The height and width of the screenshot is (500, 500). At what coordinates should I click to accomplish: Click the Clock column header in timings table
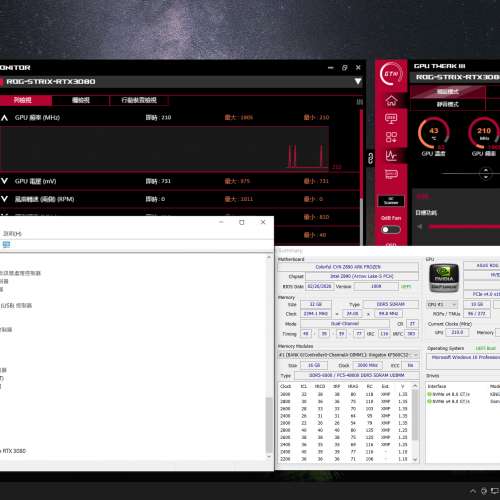(x=286, y=386)
